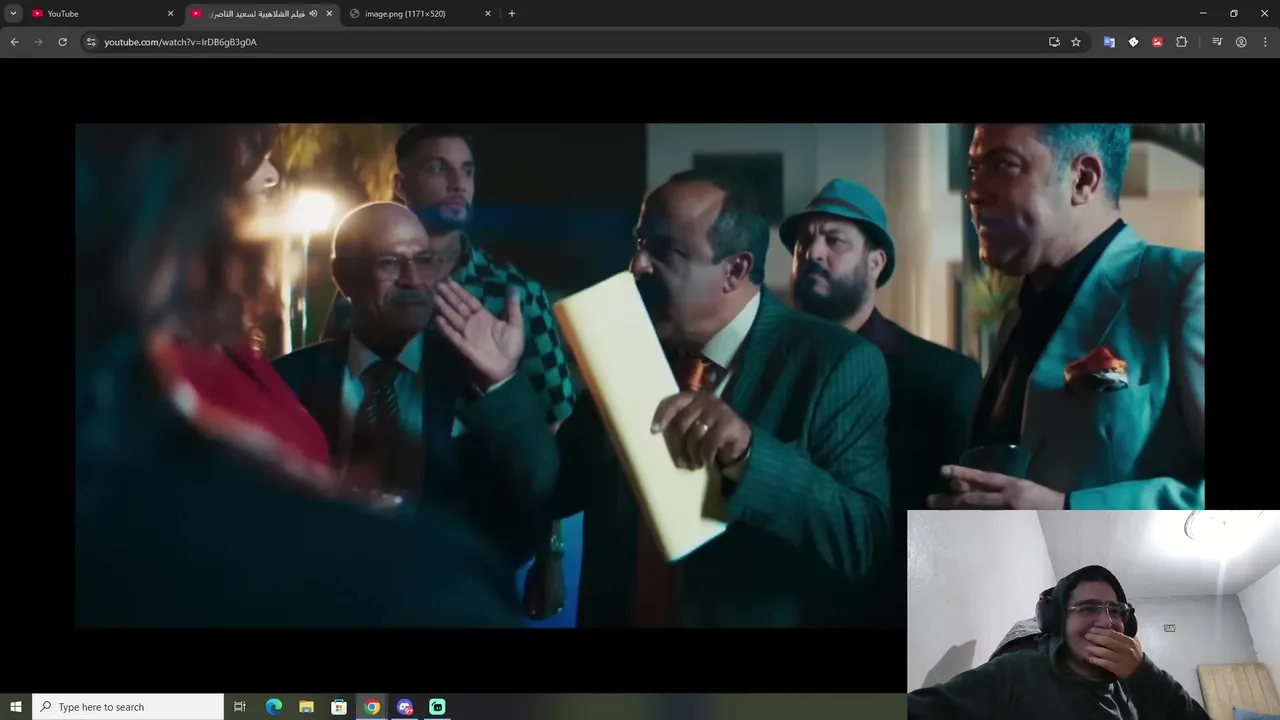Click the Type here to search box
Viewport: 1280px width, 720px height.
tap(128, 707)
